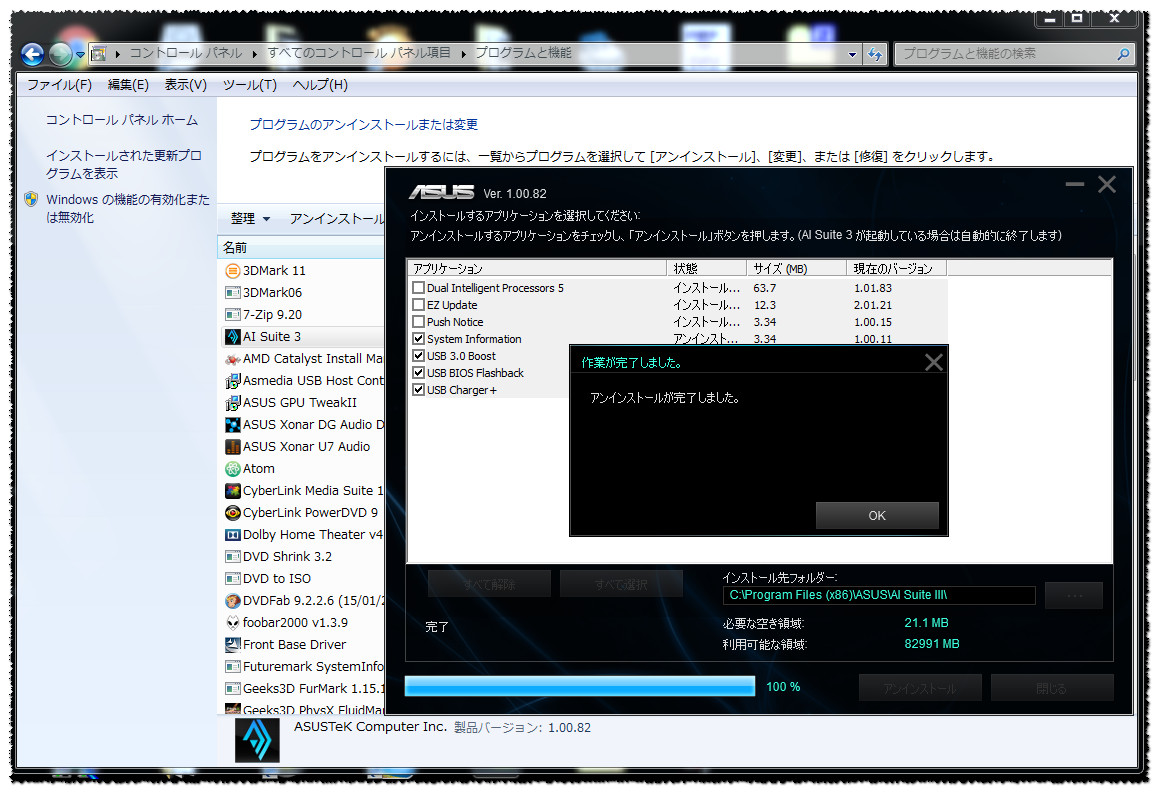
Task: Click the DVDFab 9.2.2.6 icon
Action: 232,601
